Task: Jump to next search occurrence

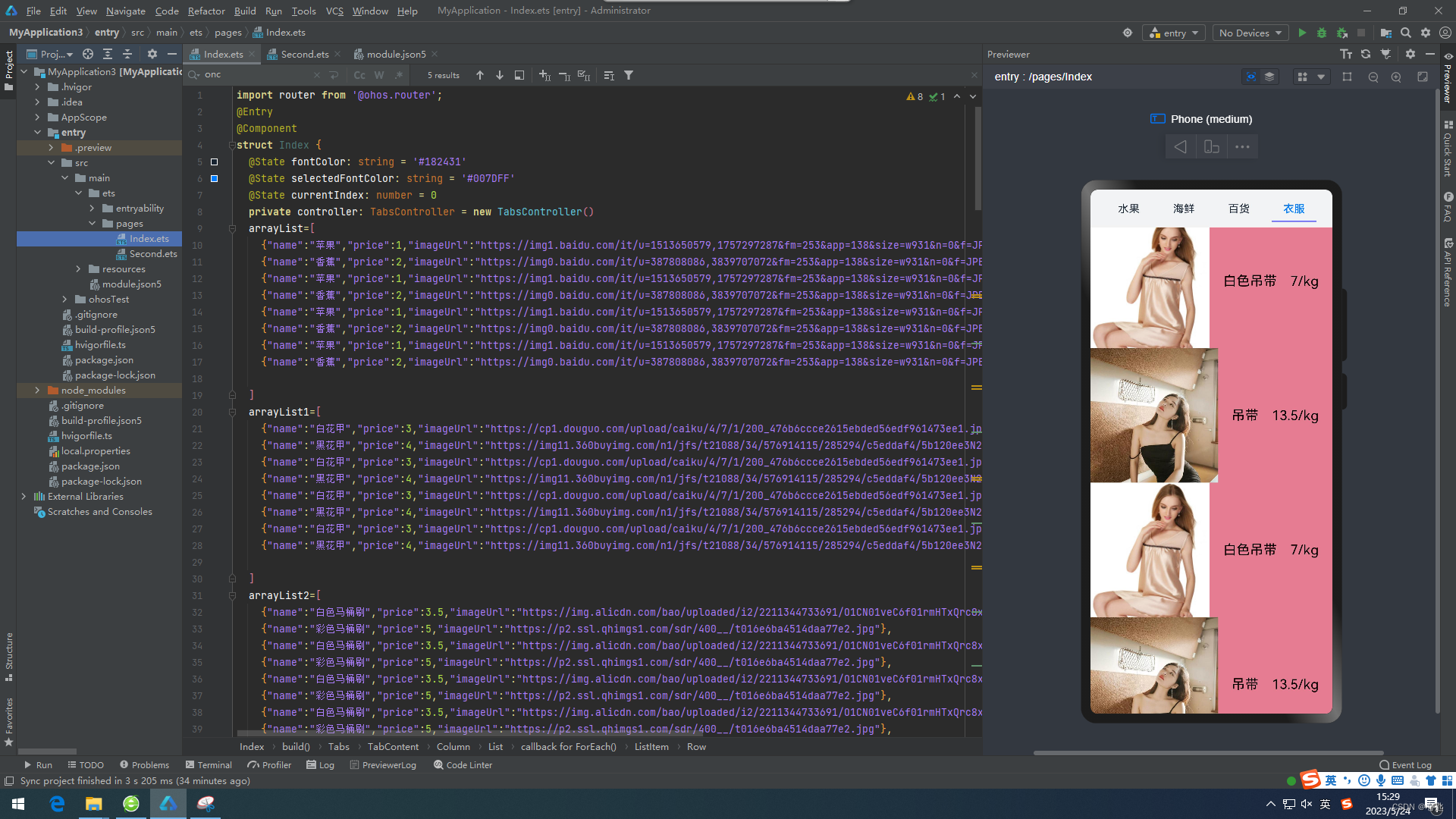Action: [x=500, y=75]
